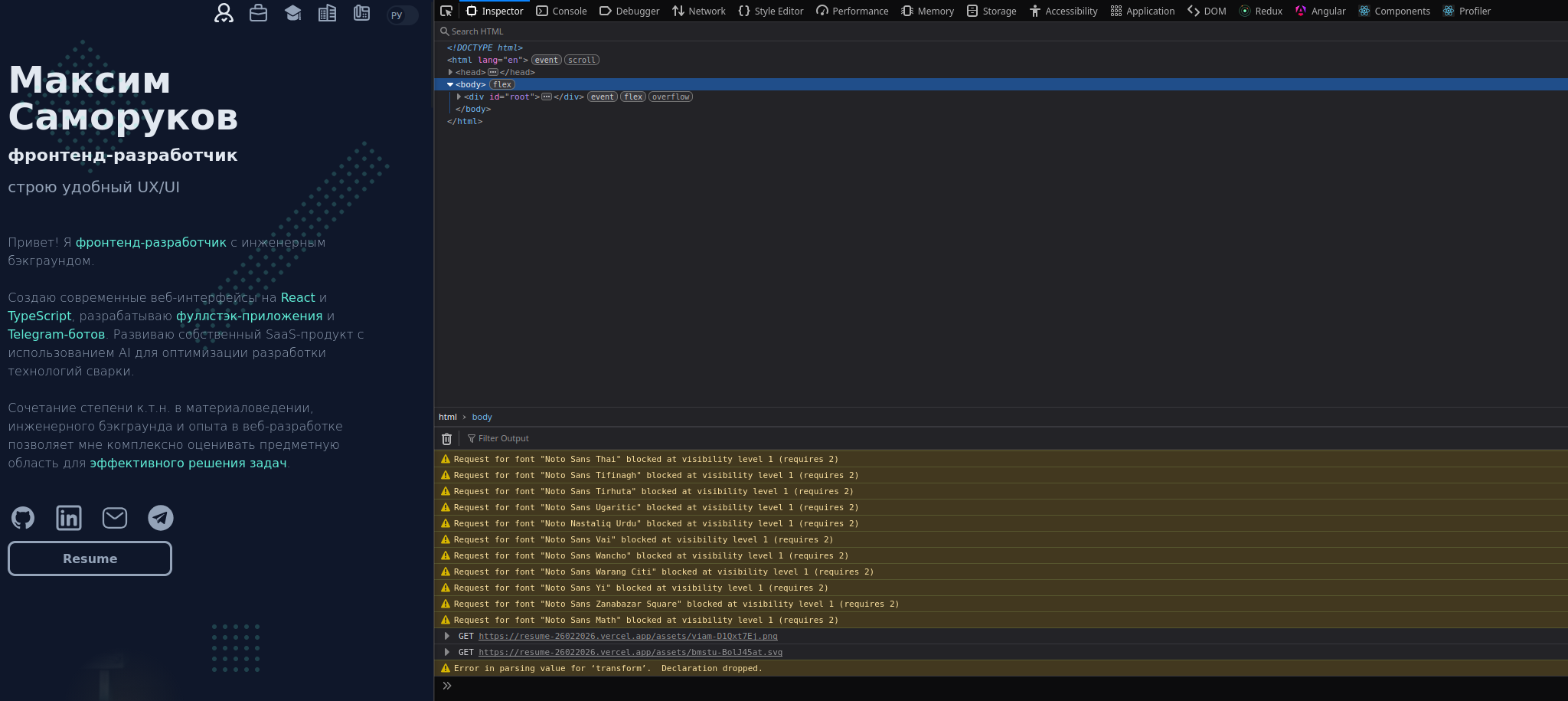Expand the viam PNG GET request
The width and height of the screenshot is (1568, 701).
[447, 637]
